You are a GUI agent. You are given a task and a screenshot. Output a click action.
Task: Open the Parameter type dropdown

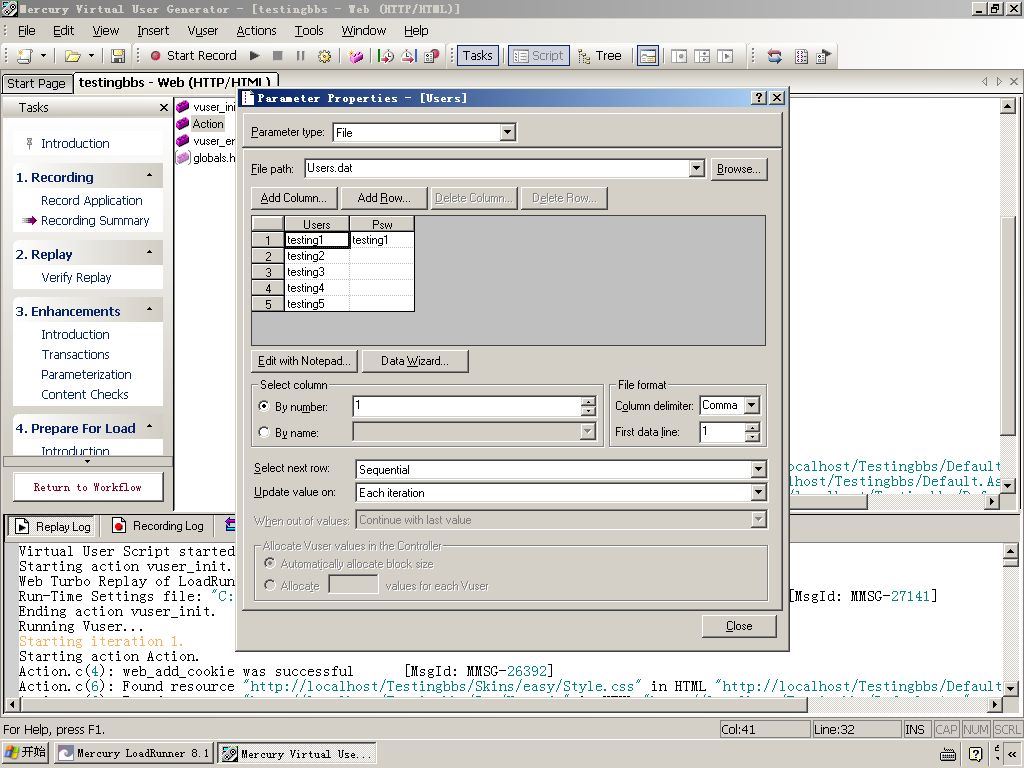point(507,132)
